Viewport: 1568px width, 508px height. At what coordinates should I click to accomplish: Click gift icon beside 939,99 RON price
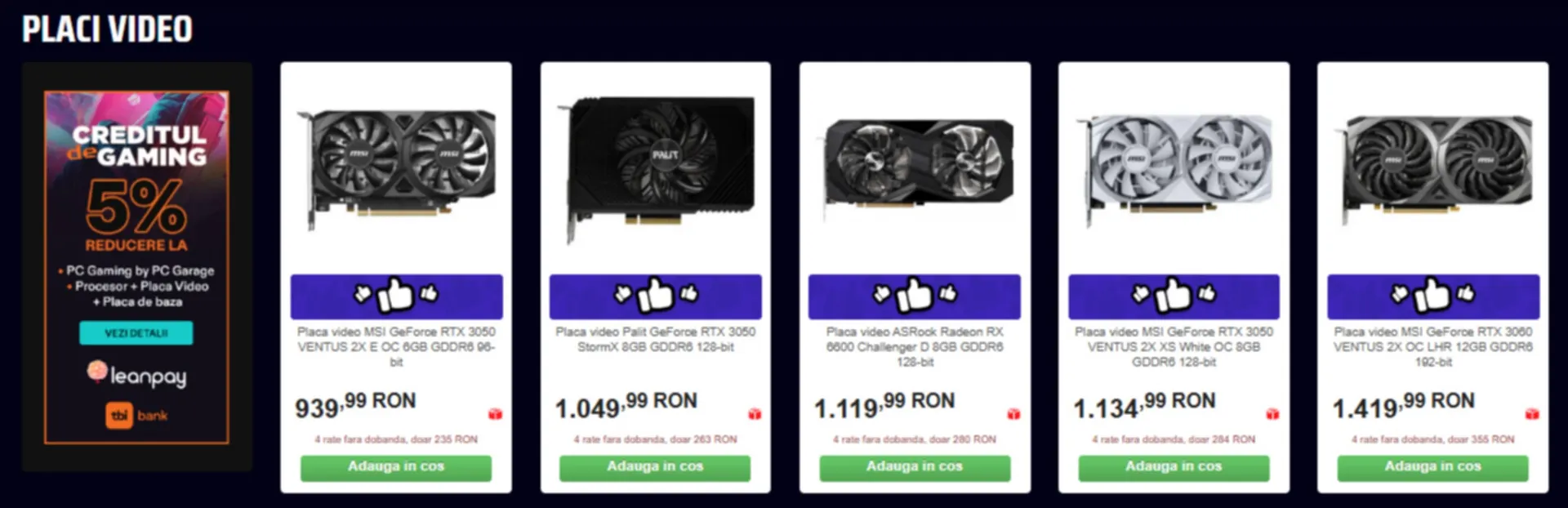tap(495, 414)
